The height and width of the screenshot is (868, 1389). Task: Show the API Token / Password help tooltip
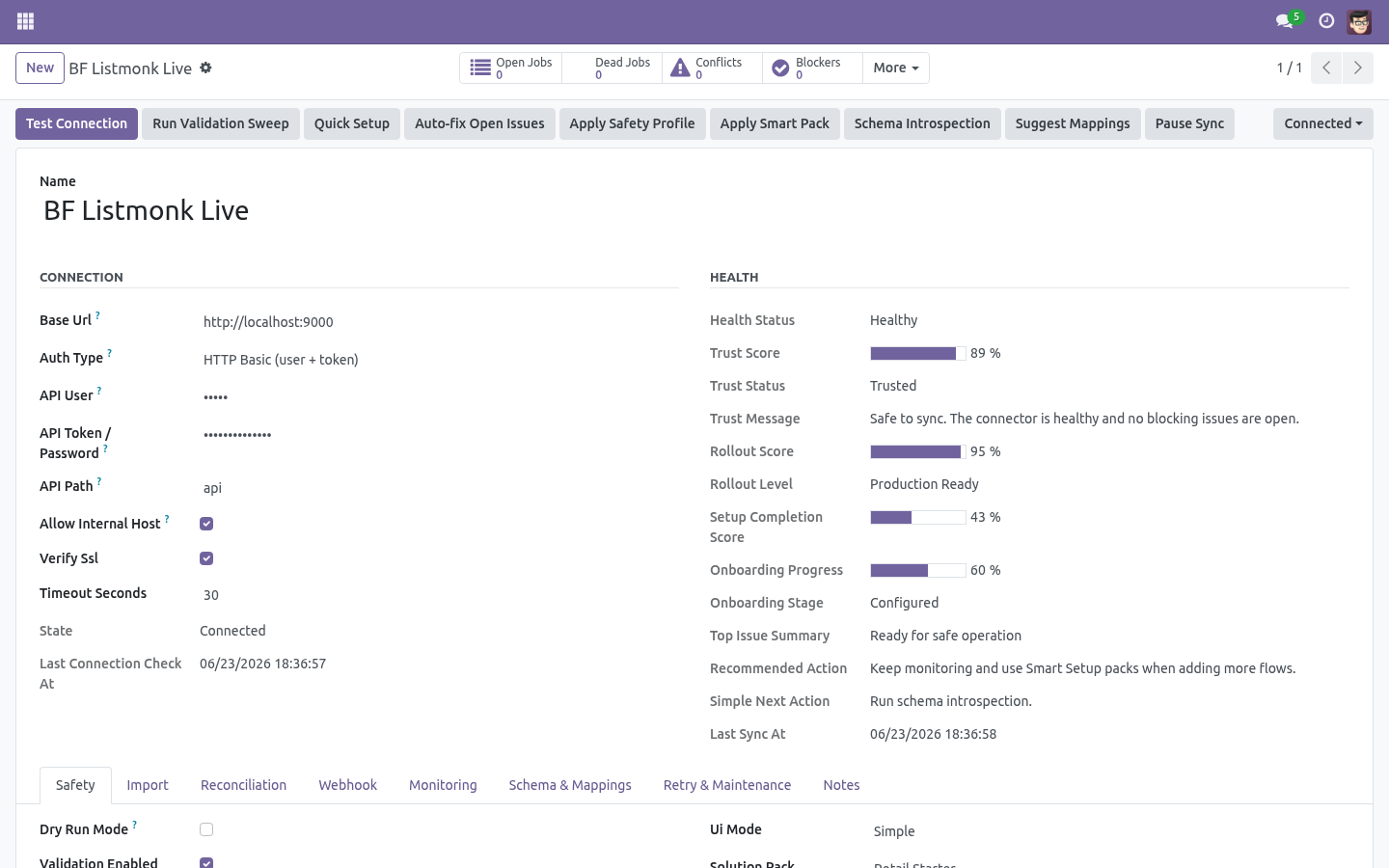pyautogui.click(x=104, y=448)
